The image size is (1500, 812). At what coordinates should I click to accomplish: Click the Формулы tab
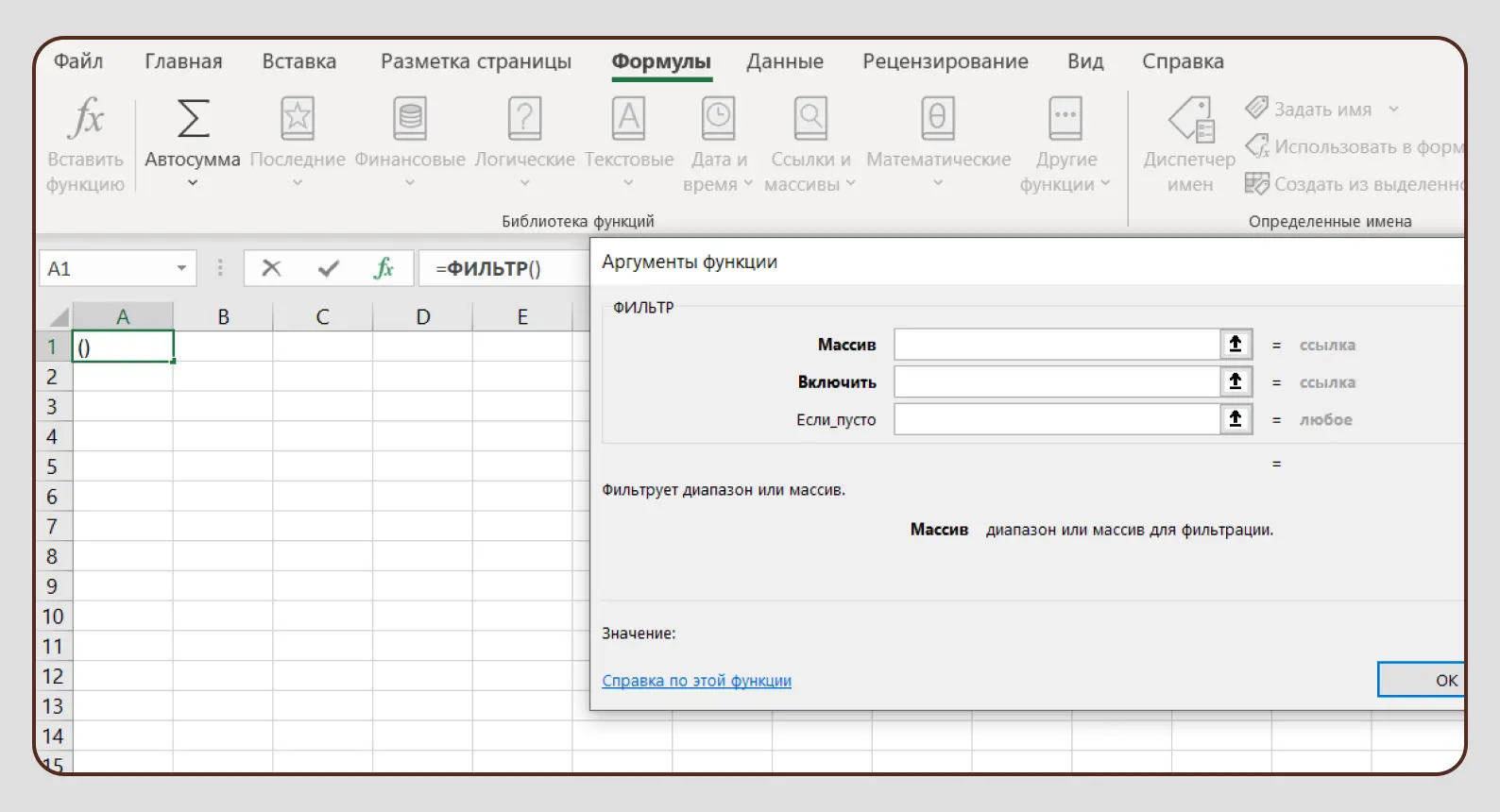[661, 61]
